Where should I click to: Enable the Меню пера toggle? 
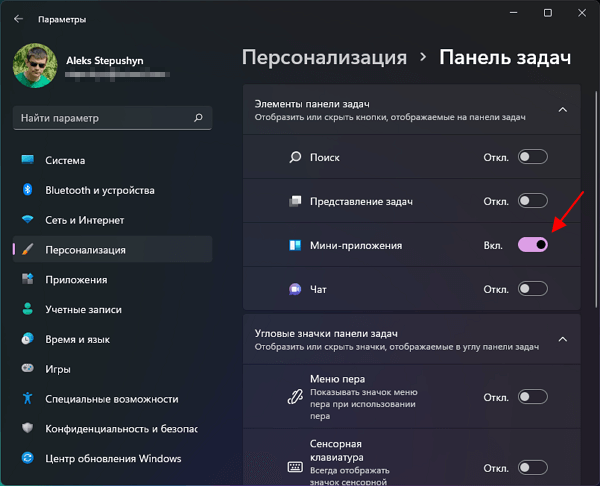(533, 397)
